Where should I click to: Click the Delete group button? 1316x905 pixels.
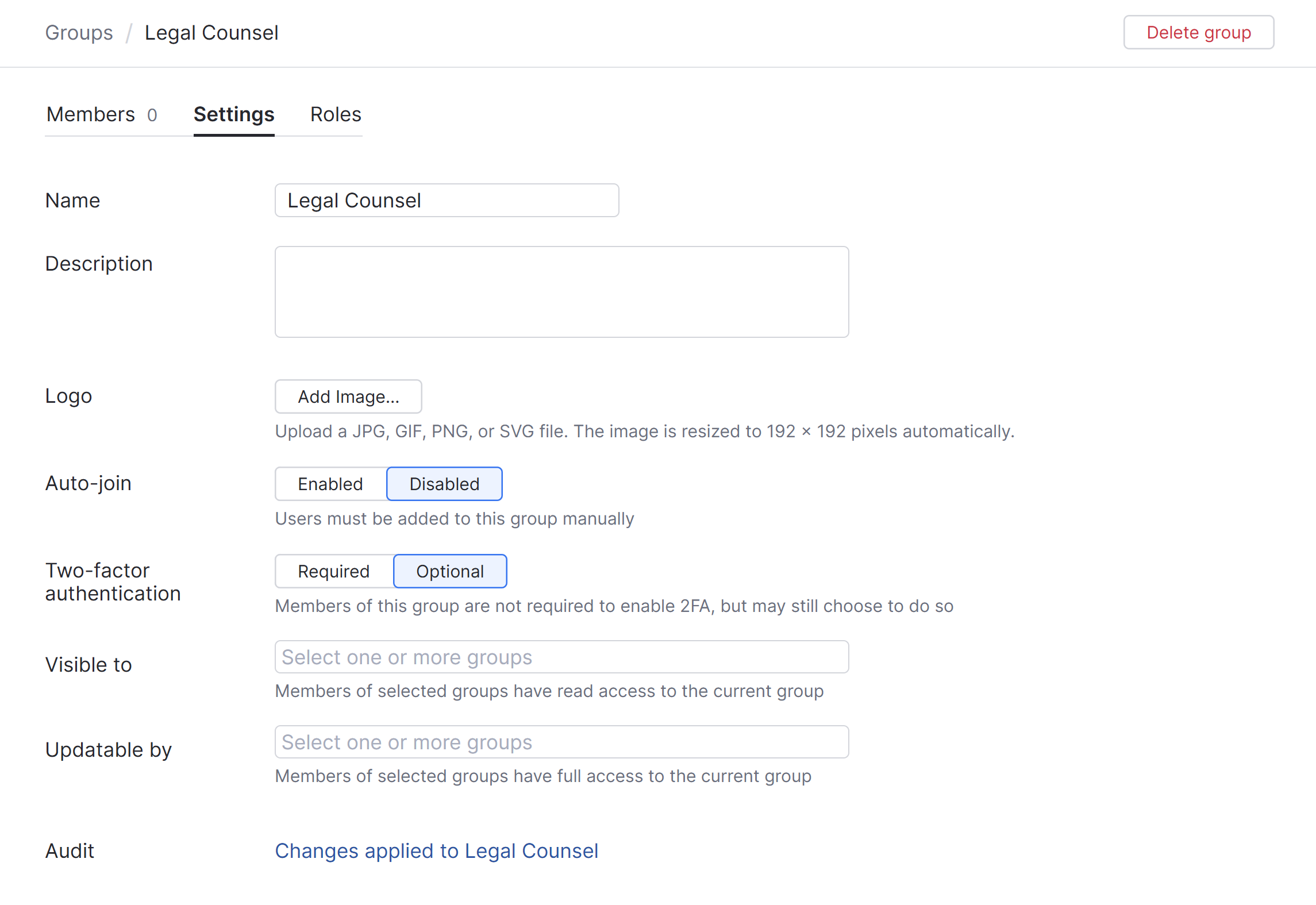click(1198, 33)
